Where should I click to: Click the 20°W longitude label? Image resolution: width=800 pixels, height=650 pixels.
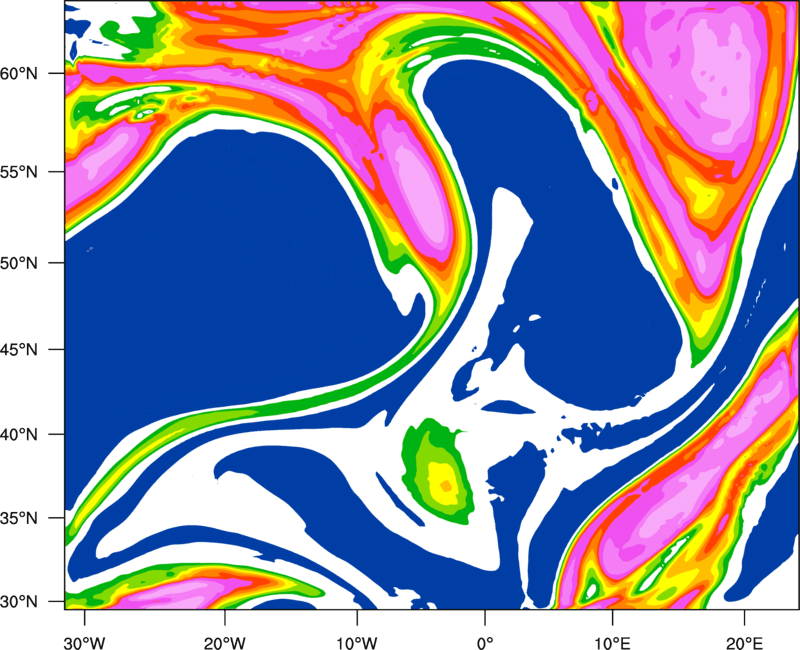pyautogui.click(x=224, y=643)
